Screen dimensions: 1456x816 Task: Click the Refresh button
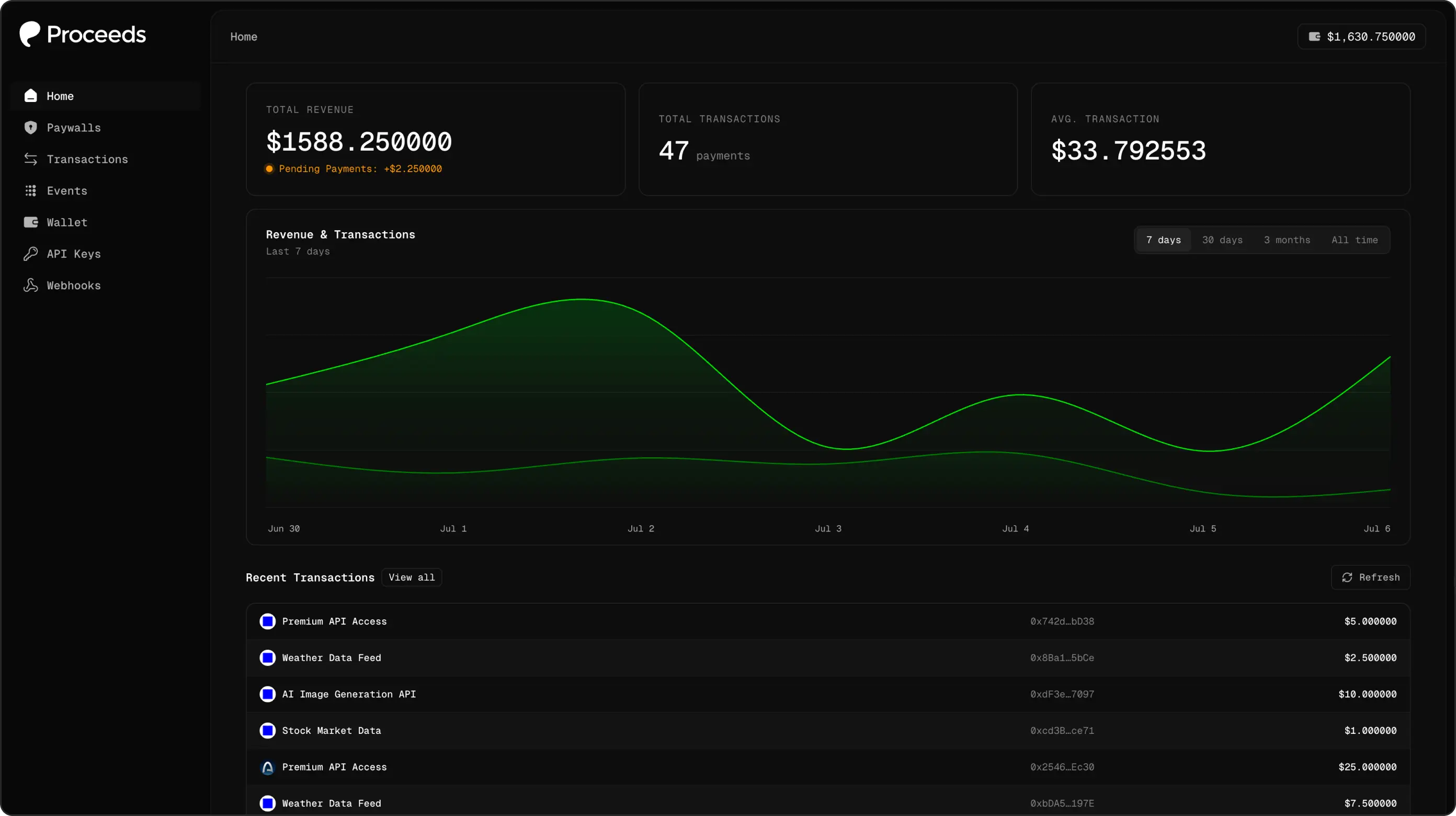[1370, 577]
